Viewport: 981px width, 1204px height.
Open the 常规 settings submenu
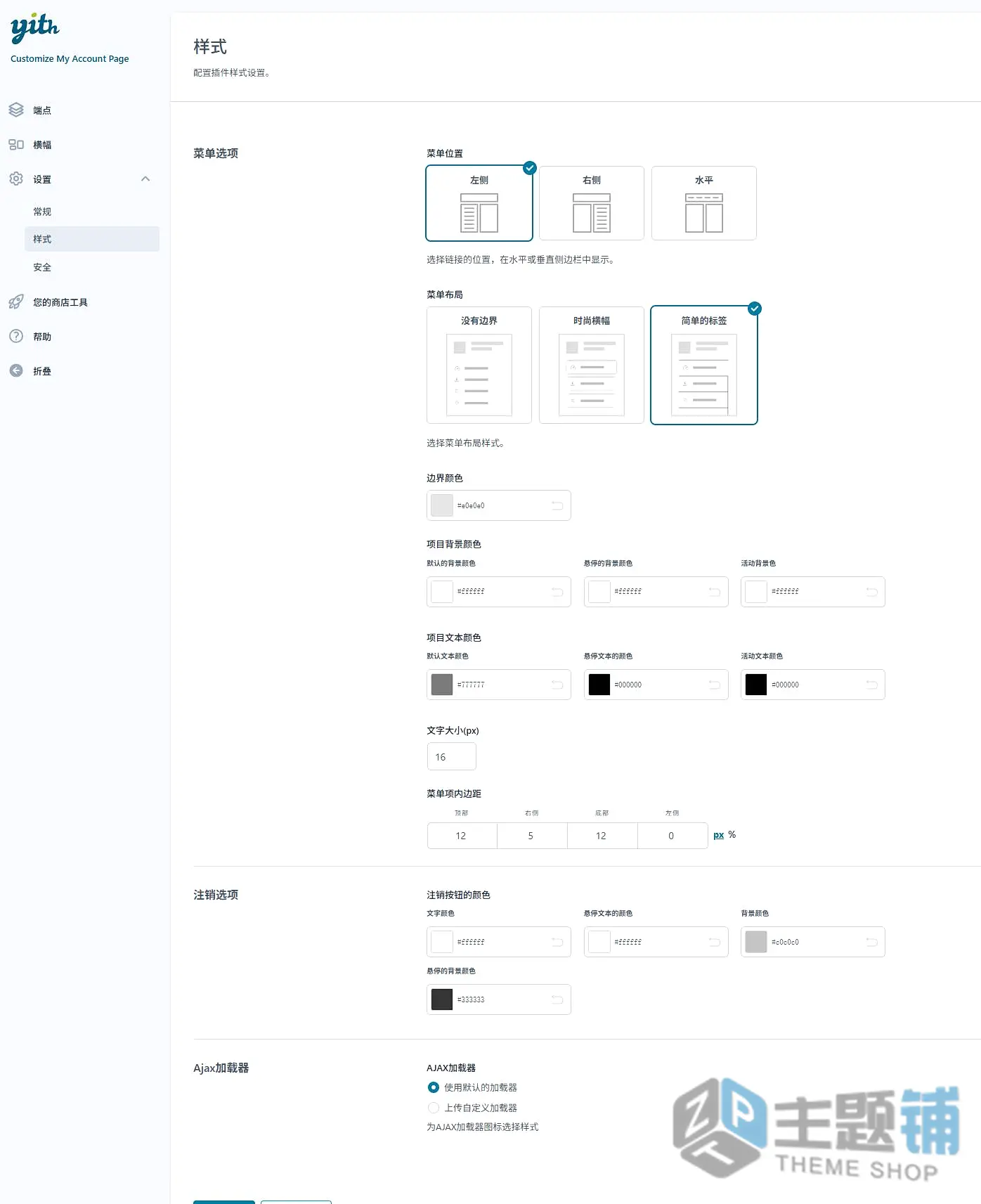[42, 212]
